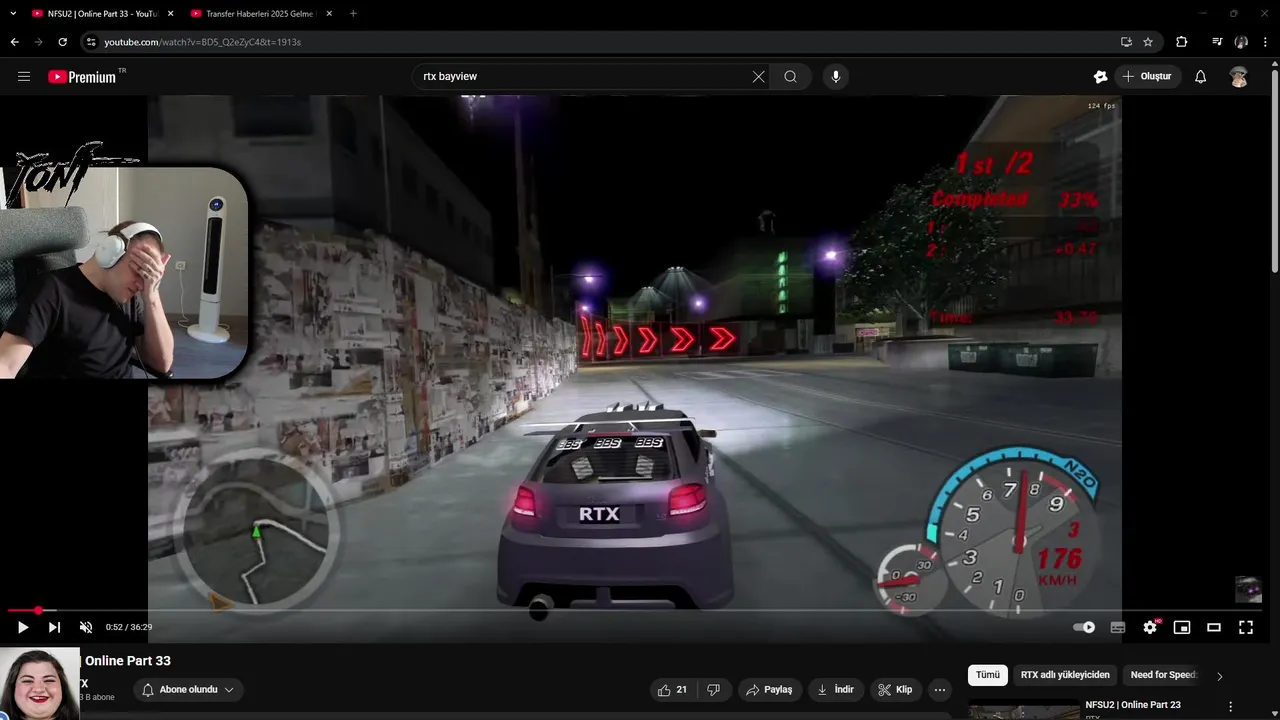Share the video via Paylaş

(770, 690)
